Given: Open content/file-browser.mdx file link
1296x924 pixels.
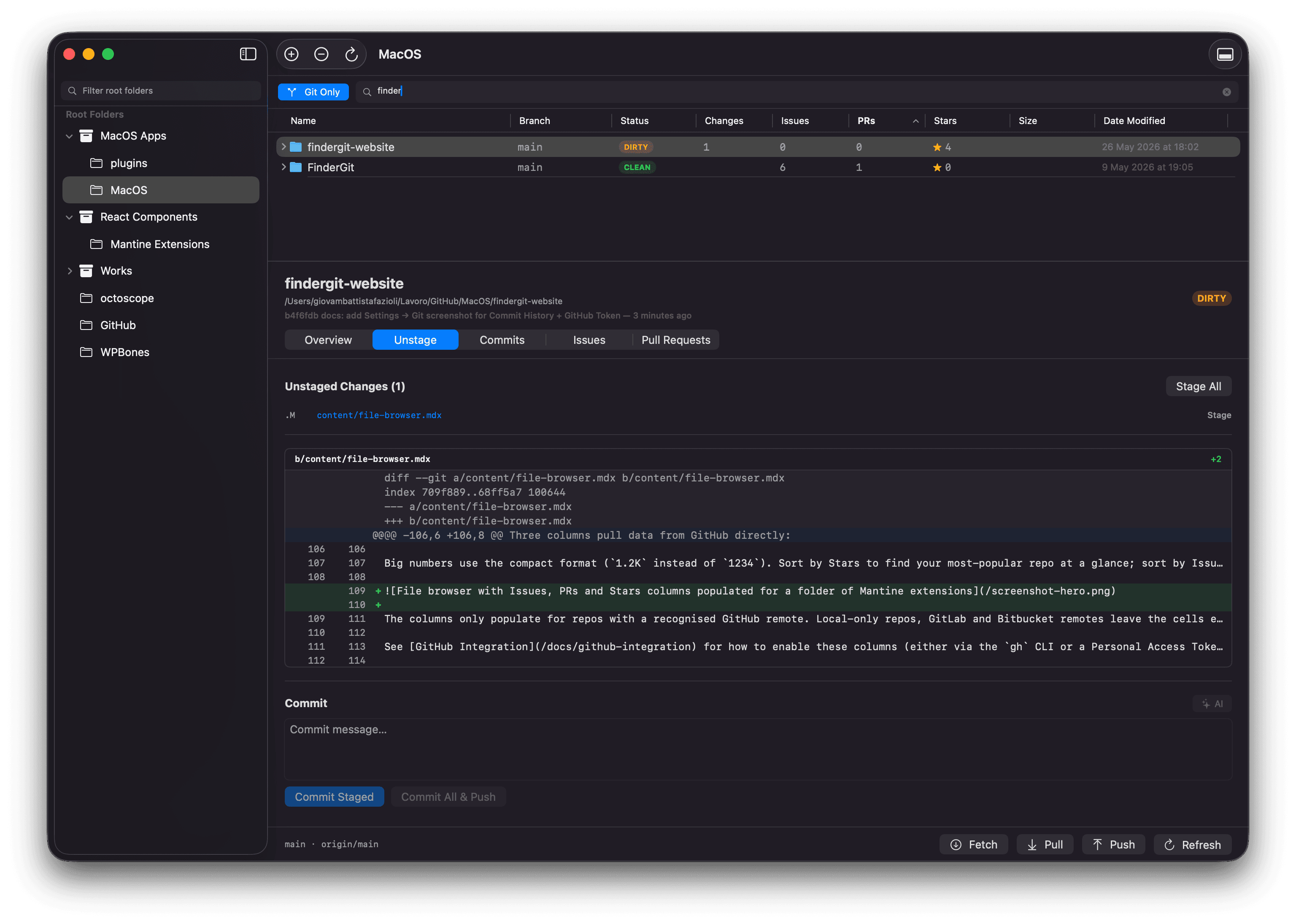Looking at the screenshot, I should click(379, 415).
